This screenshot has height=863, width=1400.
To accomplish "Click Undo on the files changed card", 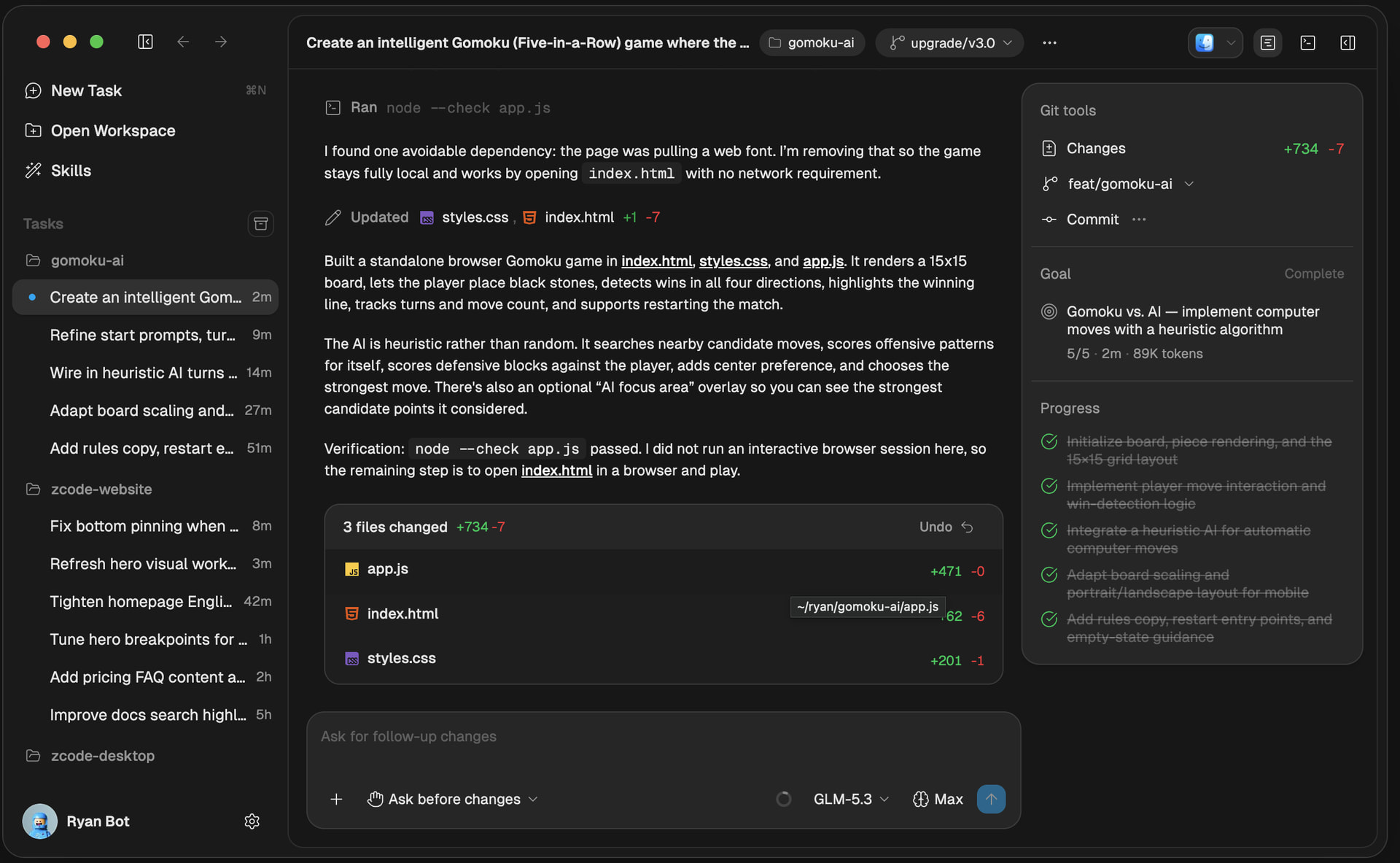I will click(x=946, y=527).
